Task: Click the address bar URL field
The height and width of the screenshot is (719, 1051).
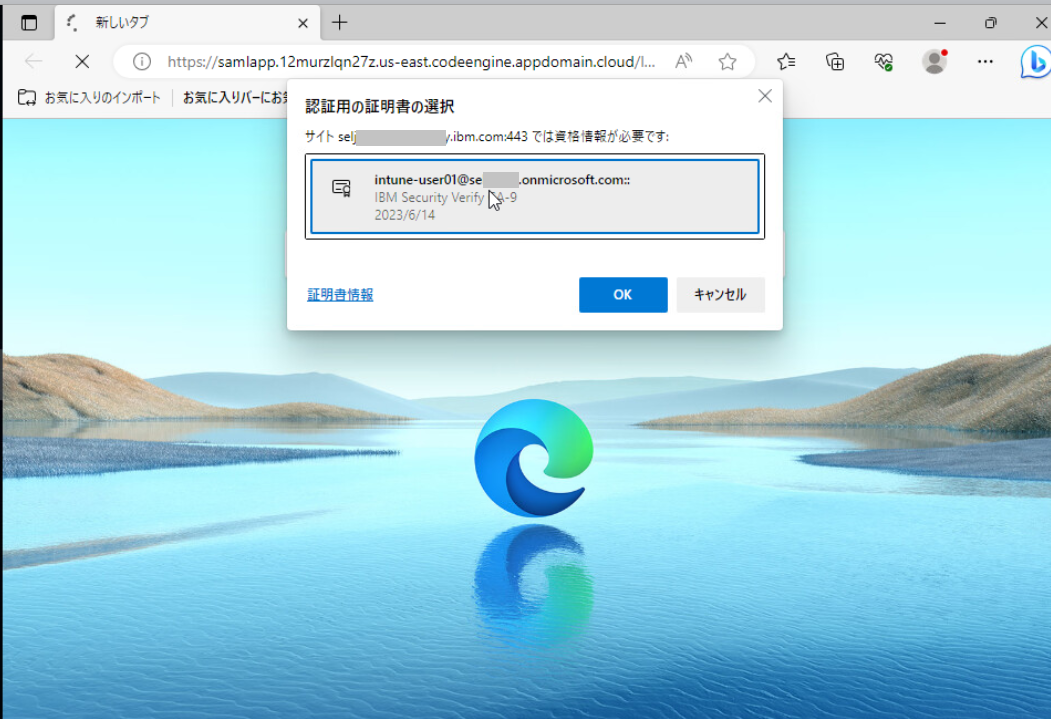Action: tap(411, 62)
